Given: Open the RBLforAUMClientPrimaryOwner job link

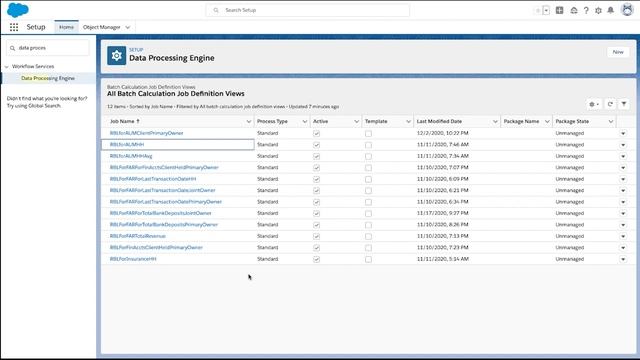Looking at the screenshot, I should (147, 133).
